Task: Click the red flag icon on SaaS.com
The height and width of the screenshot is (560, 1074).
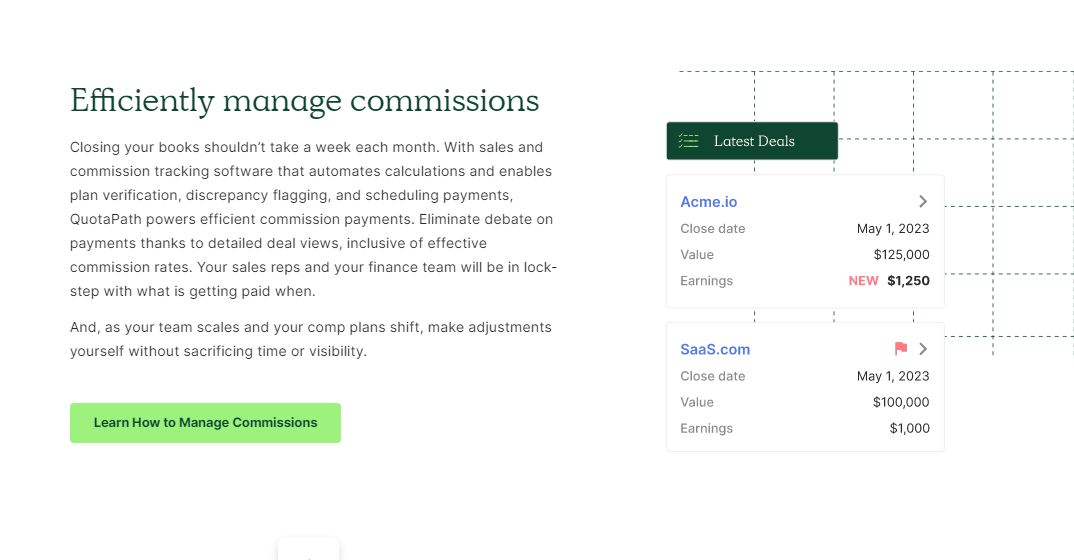Action: [901, 349]
